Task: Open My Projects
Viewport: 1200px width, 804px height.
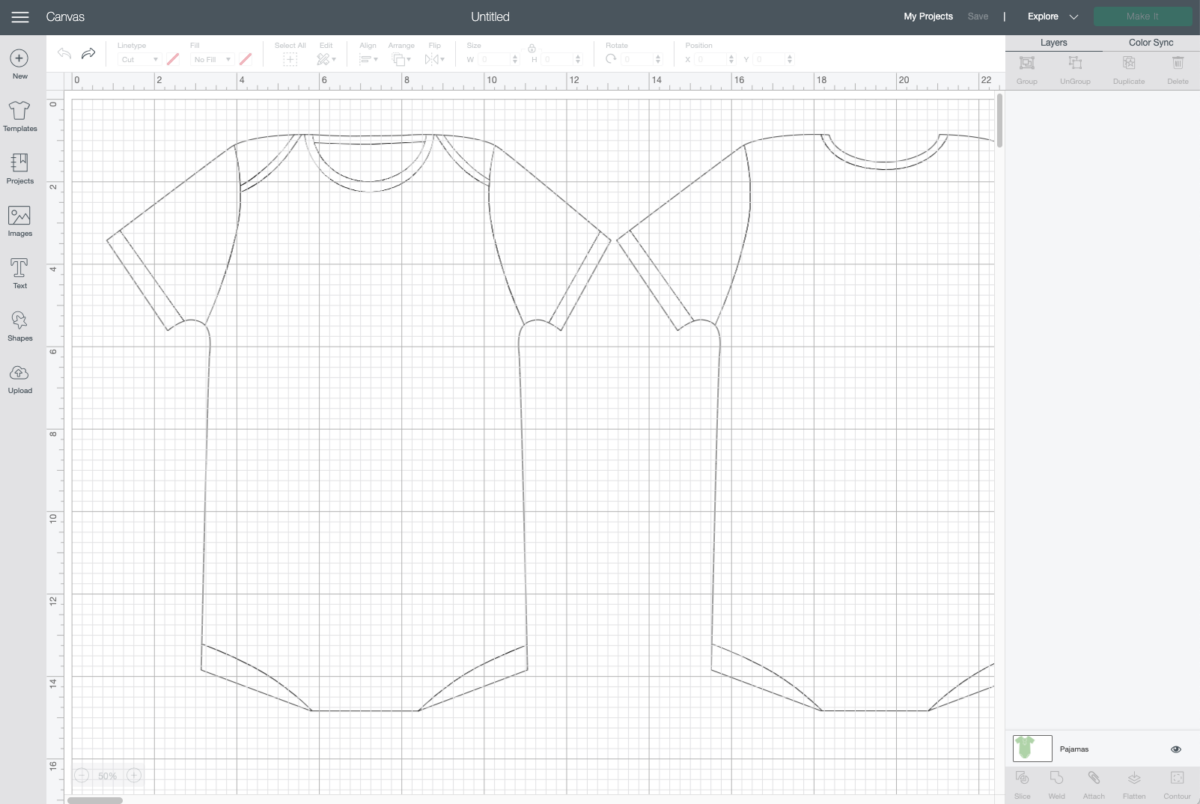Action: pyautogui.click(x=928, y=17)
